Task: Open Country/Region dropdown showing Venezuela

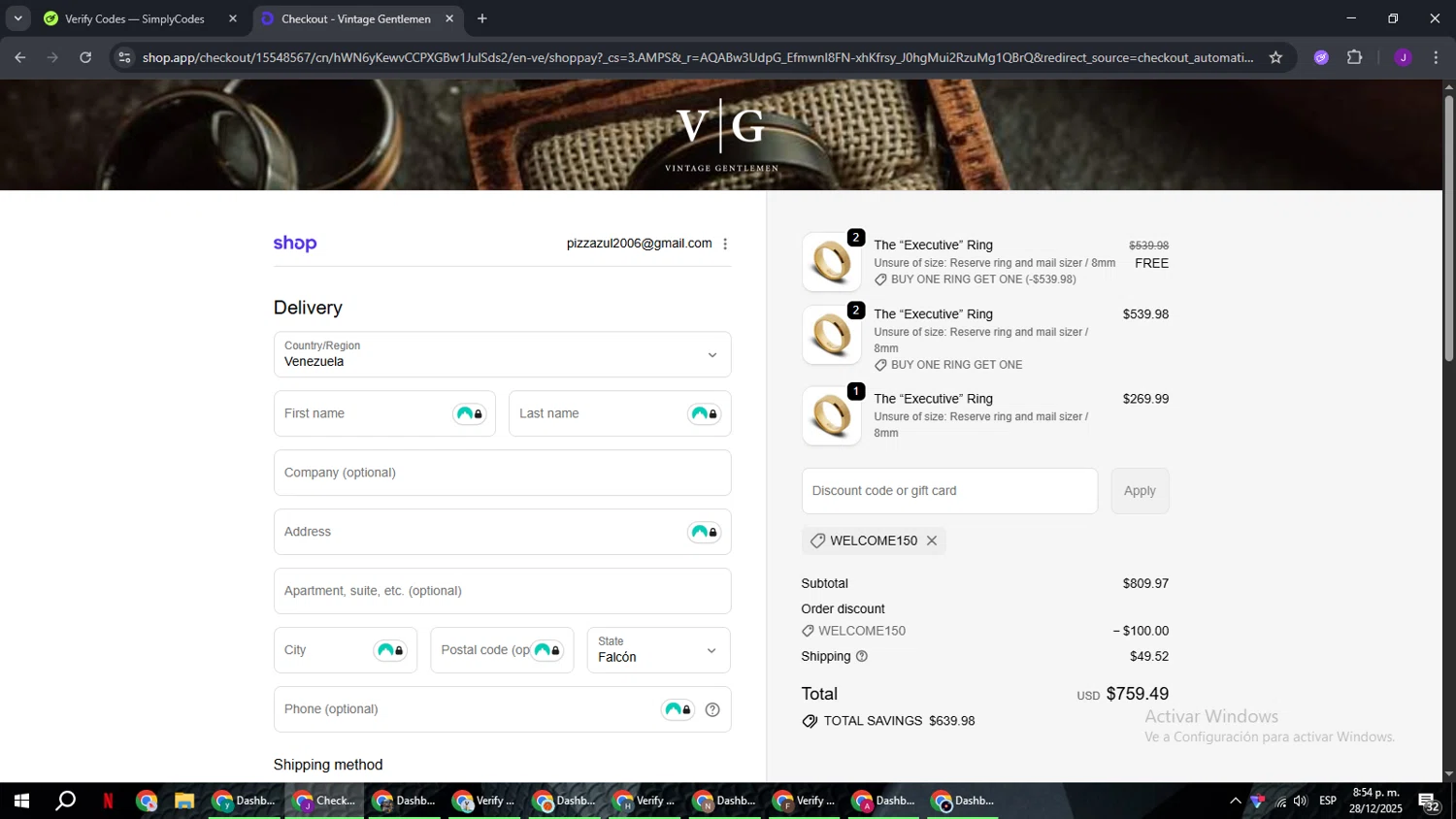Action: pos(502,354)
